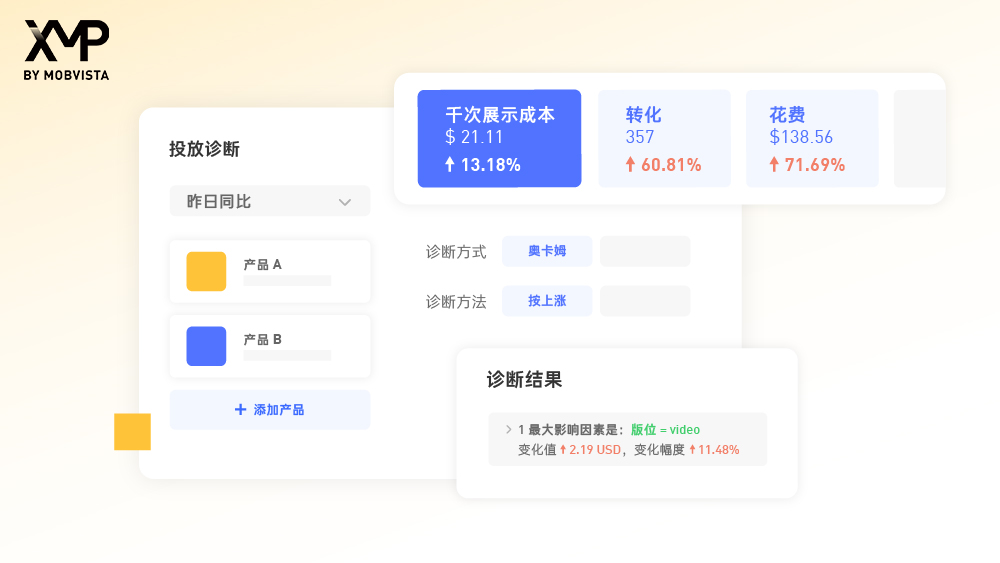Click the 投放诊断 heading
Viewport: 1000px width, 563px height.
pos(204,149)
